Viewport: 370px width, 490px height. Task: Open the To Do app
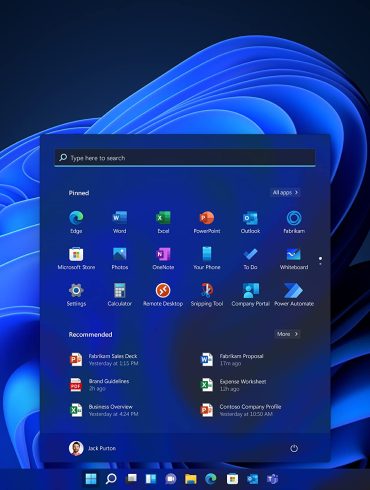[x=250, y=258]
